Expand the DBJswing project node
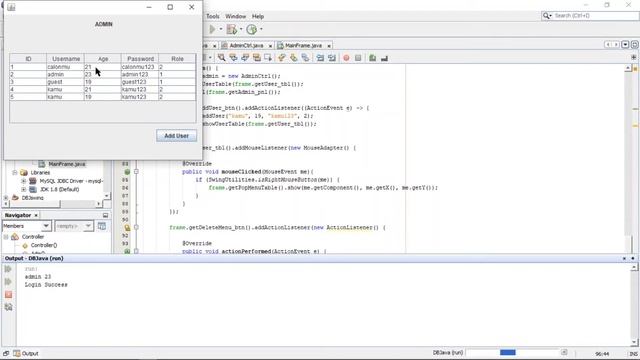The image size is (640, 360). [x=6, y=198]
